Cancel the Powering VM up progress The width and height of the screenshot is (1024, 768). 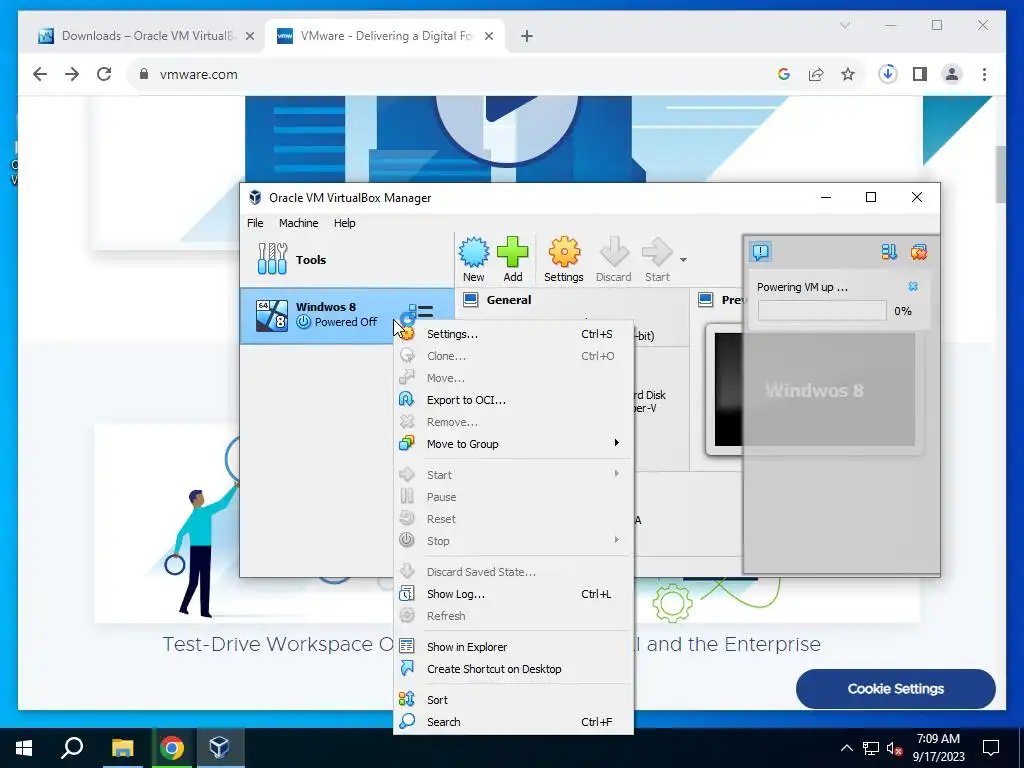[x=913, y=287]
